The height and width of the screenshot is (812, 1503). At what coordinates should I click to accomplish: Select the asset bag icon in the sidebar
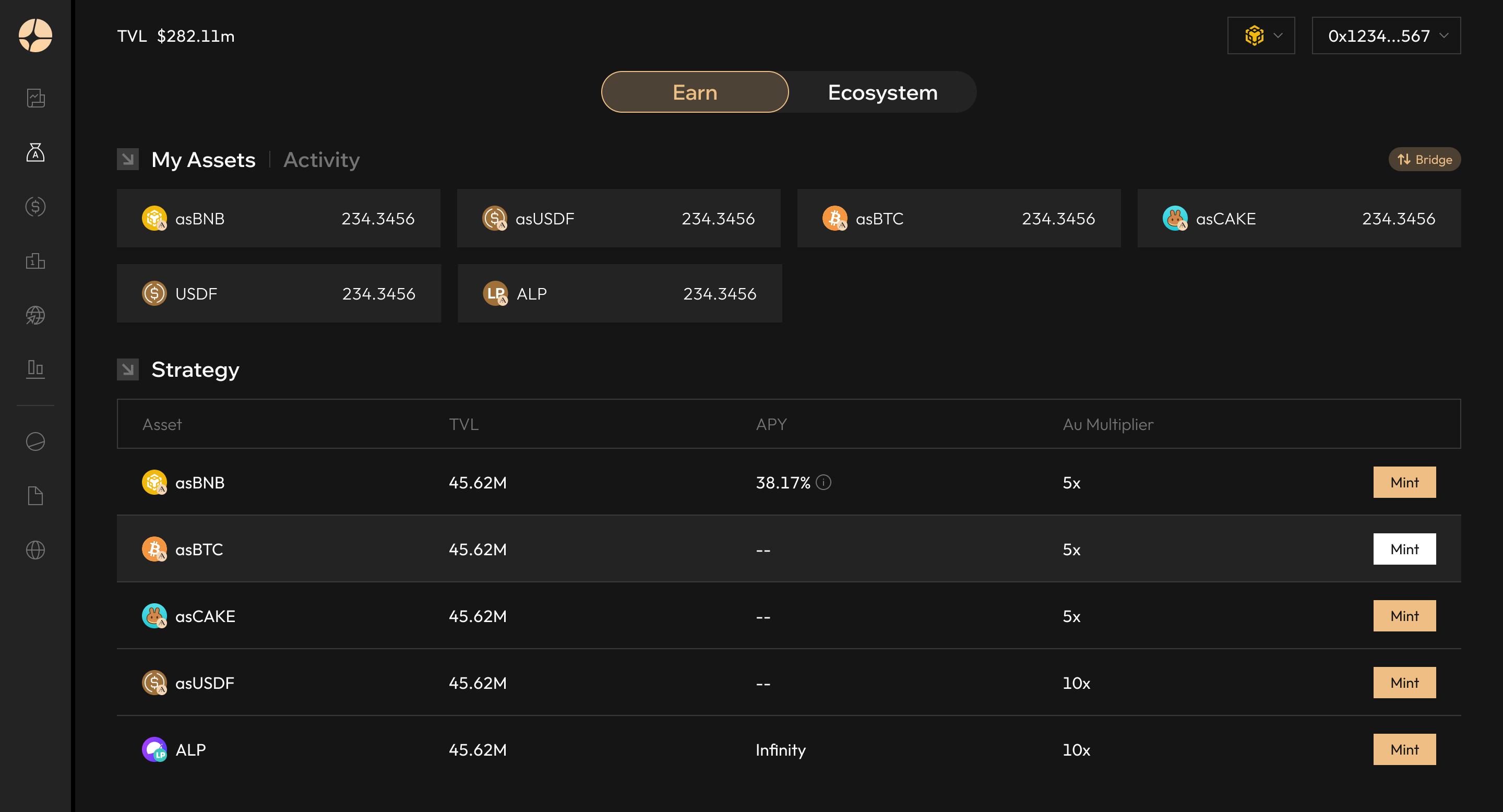click(35, 153)
